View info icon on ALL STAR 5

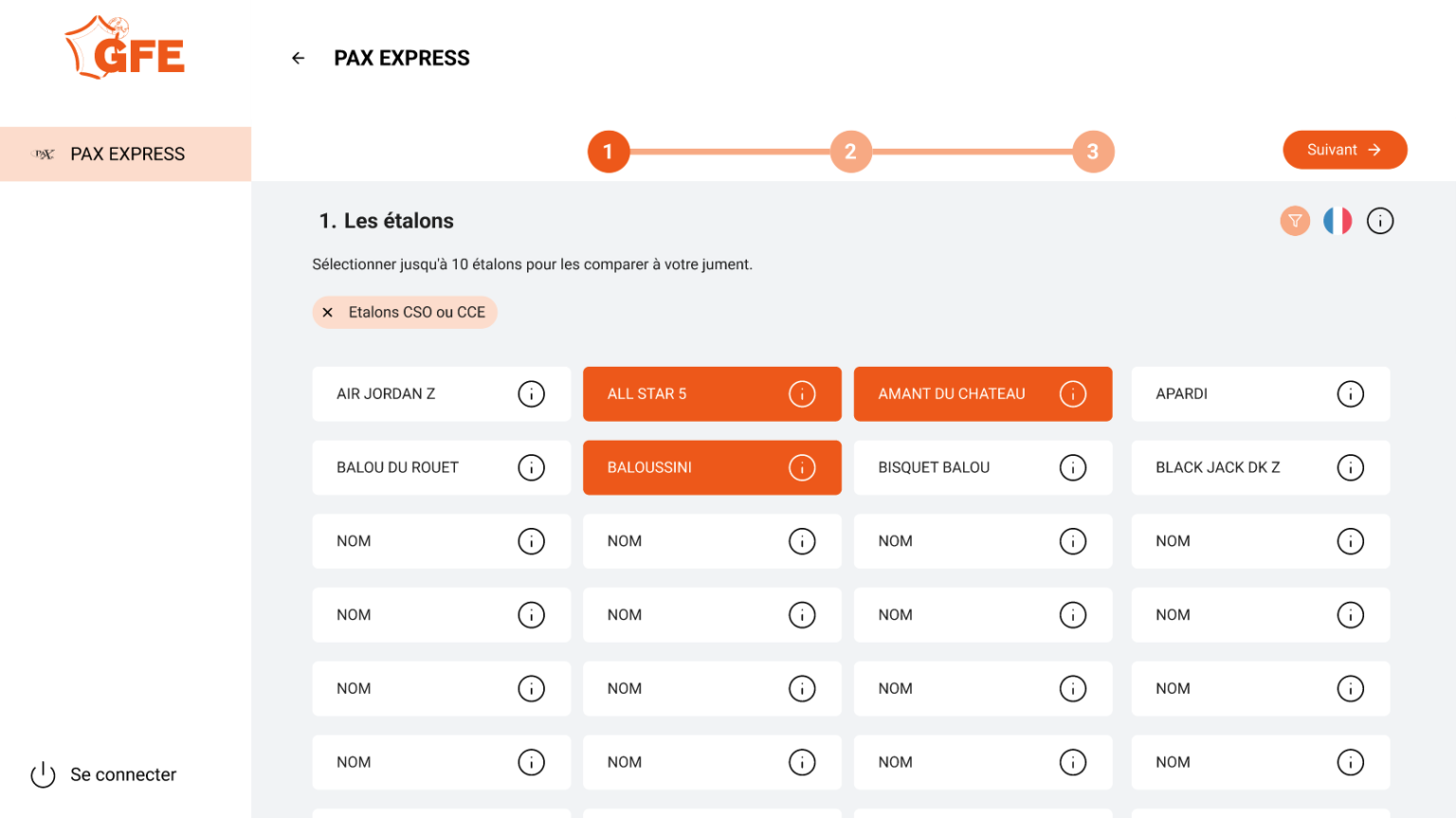pos(801,393)
